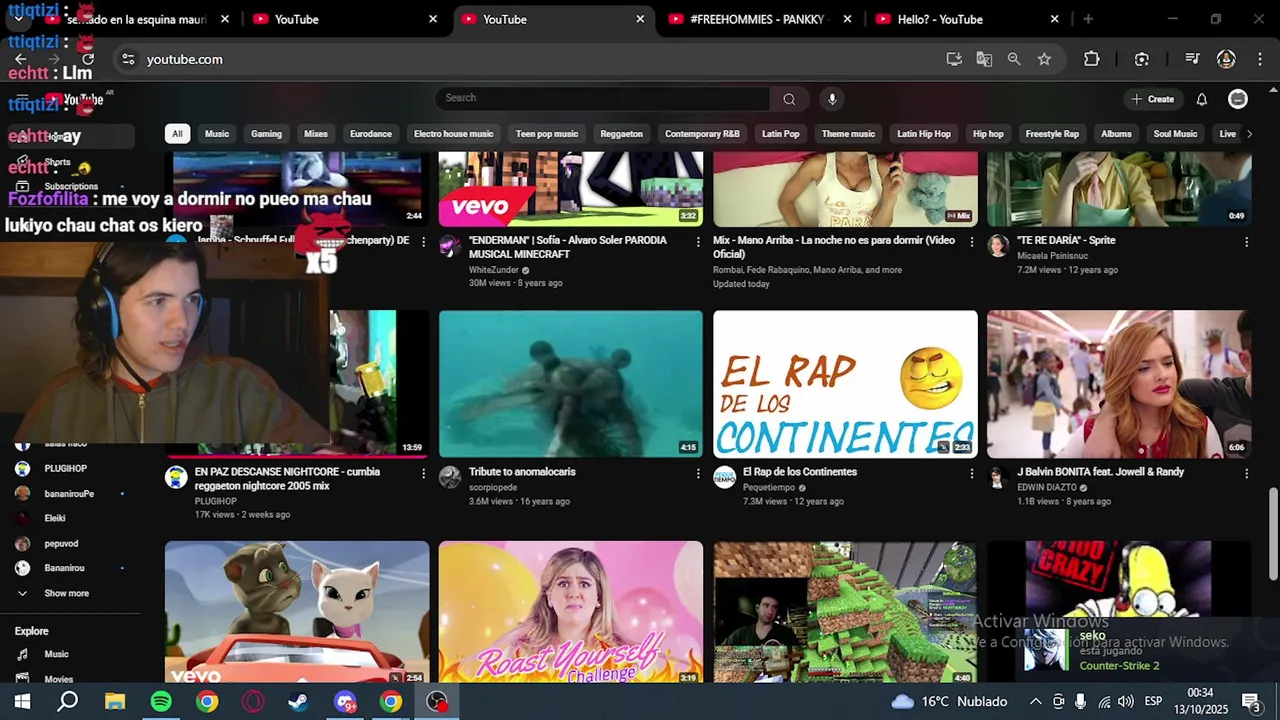Open Chrome three-dot main menu
Image resolution: width=1280 pixels, height=720 pixels.
tap(1258, 59)
